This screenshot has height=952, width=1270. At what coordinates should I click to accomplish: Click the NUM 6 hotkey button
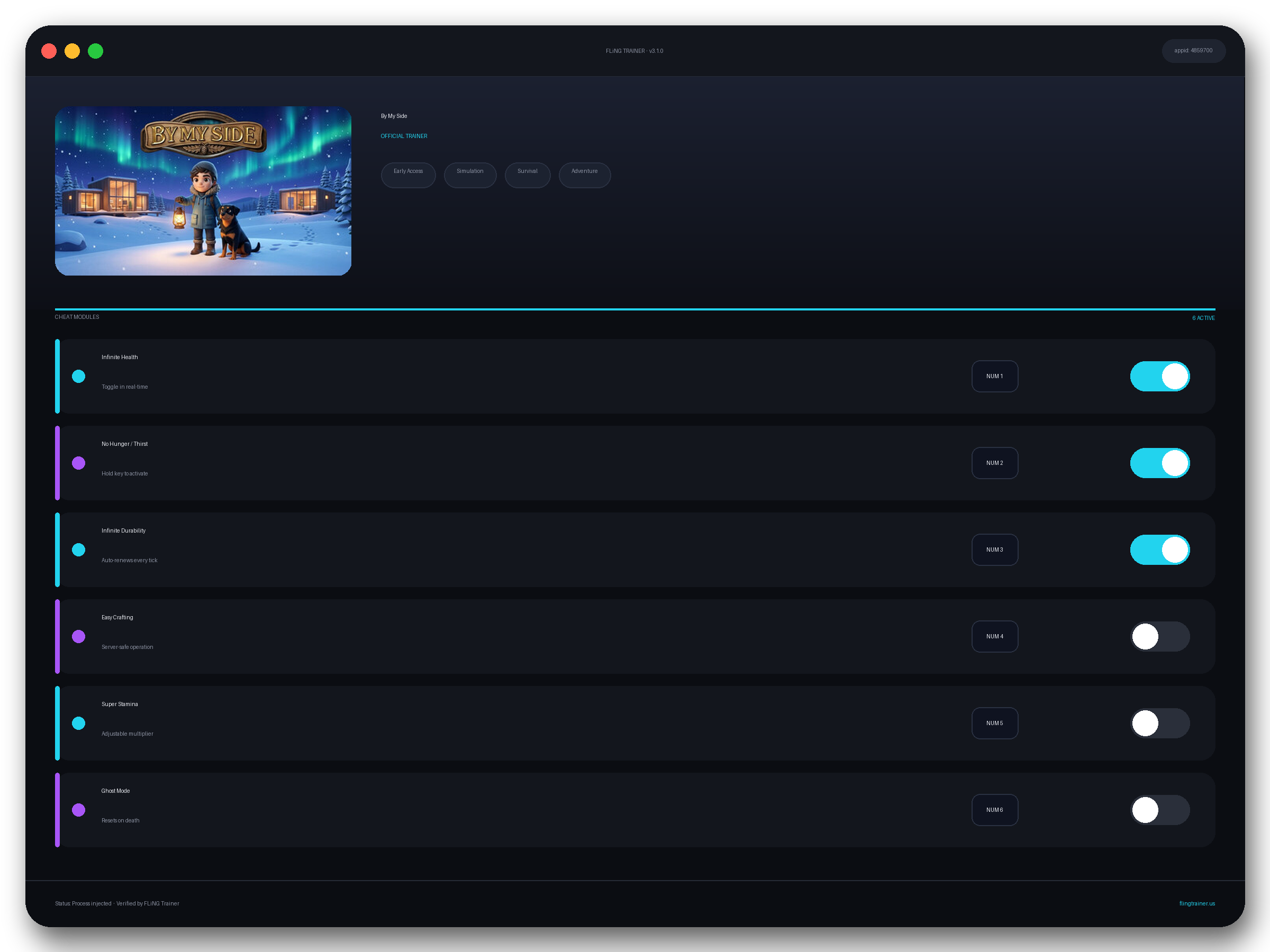994,810
